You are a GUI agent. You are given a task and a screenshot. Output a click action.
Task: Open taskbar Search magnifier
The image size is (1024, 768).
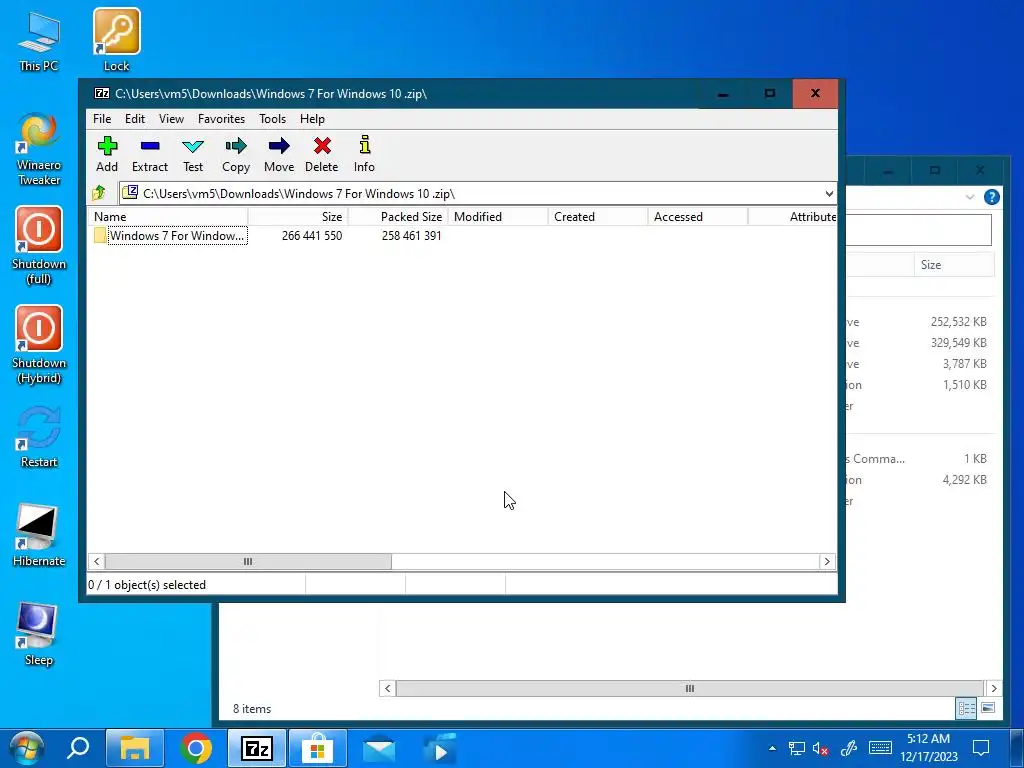point(78,748)
